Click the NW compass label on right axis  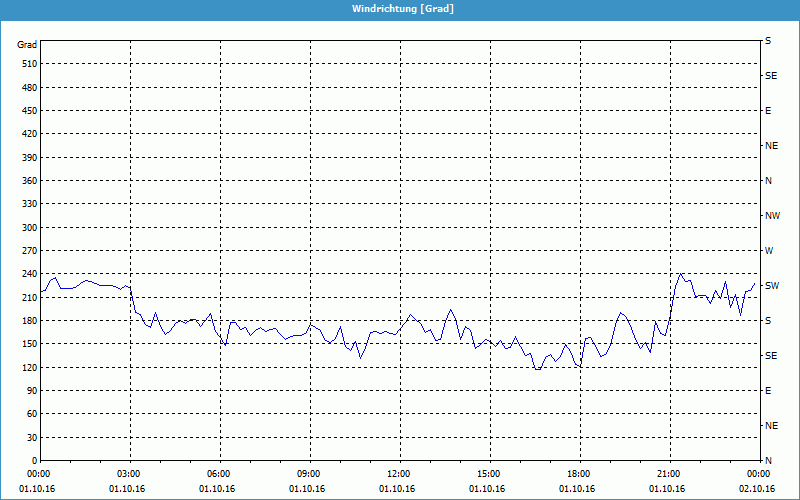pos(772,216)
